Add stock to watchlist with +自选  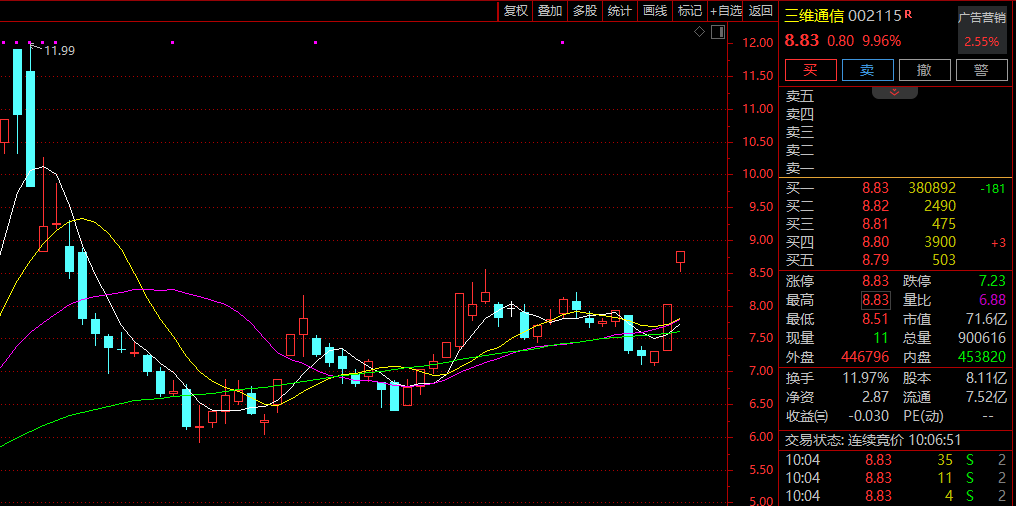coord(726,10)
